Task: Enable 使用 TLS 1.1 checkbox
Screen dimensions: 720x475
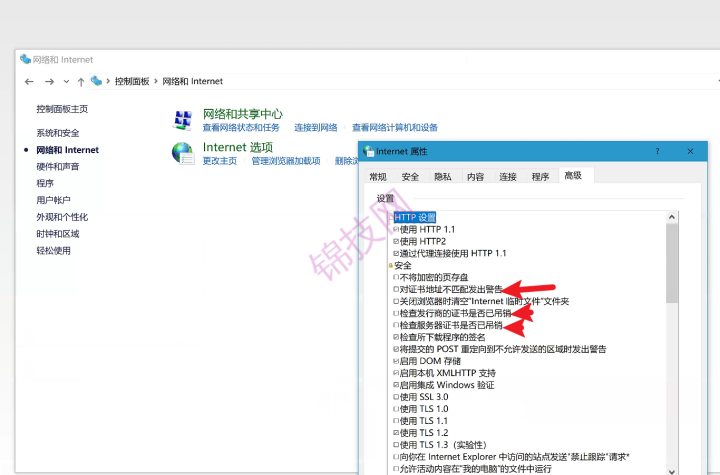Action: click(396, 421)
